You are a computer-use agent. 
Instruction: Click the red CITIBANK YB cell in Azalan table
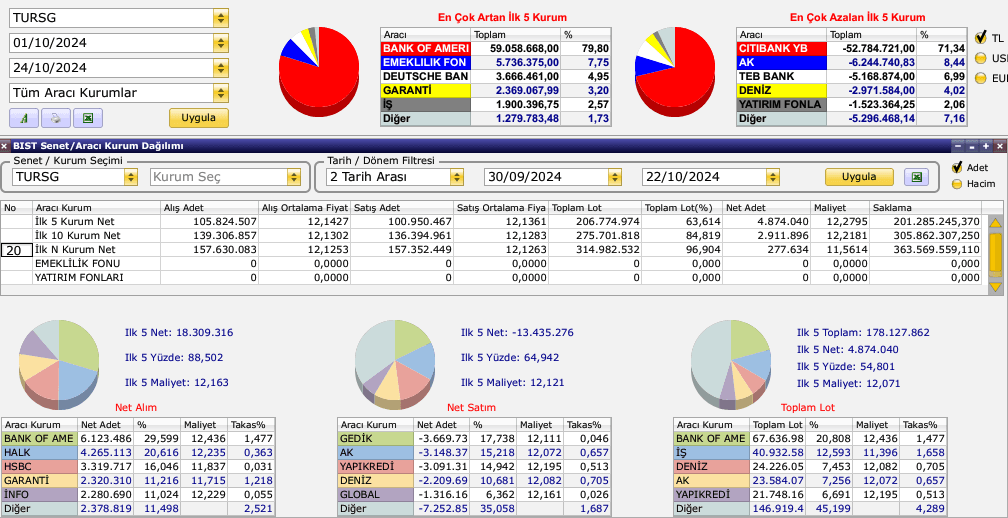pos(781,48)
